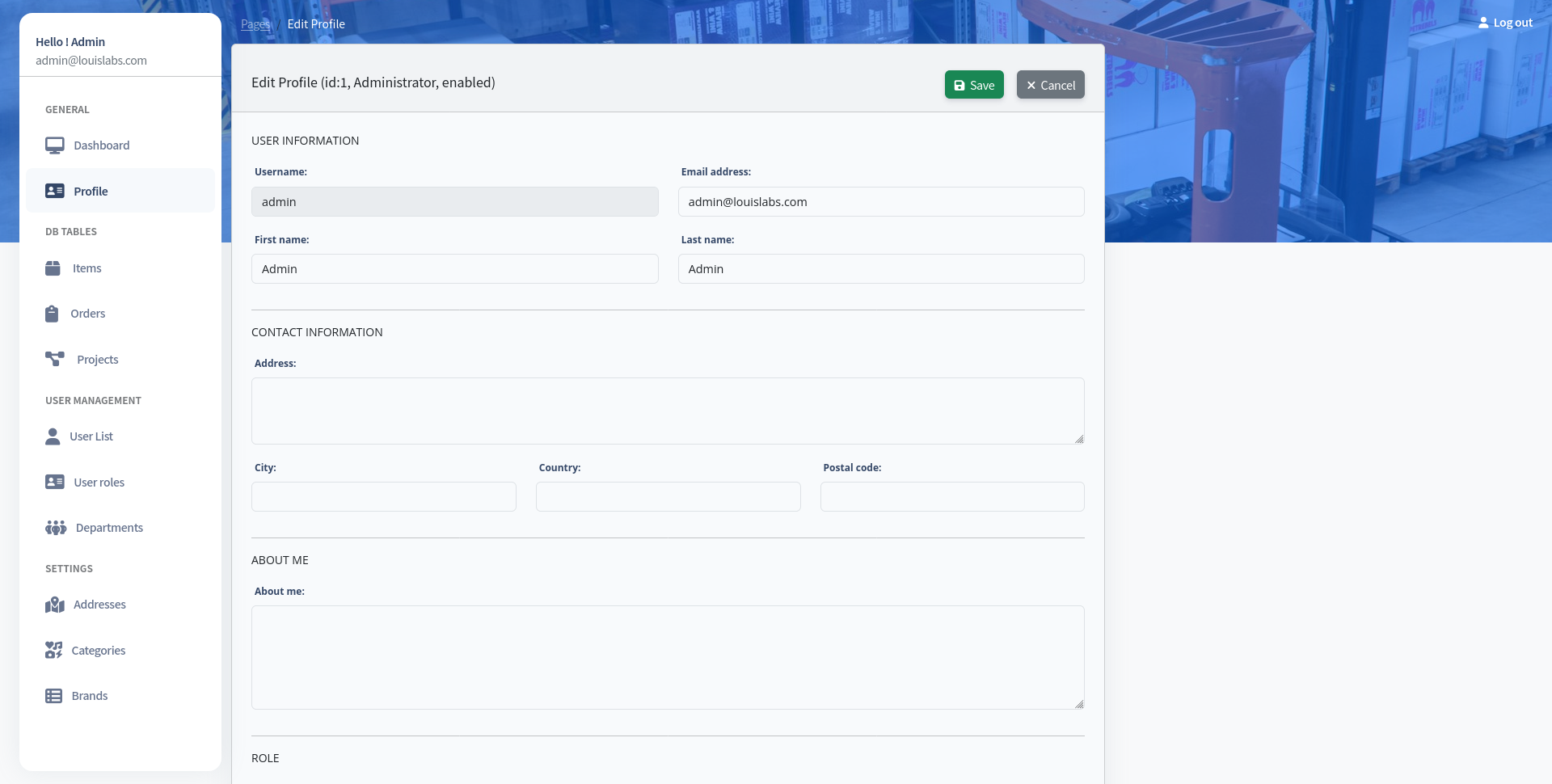
Task: Click the Hello ! Admin greeting
Action: pos(70,42)
